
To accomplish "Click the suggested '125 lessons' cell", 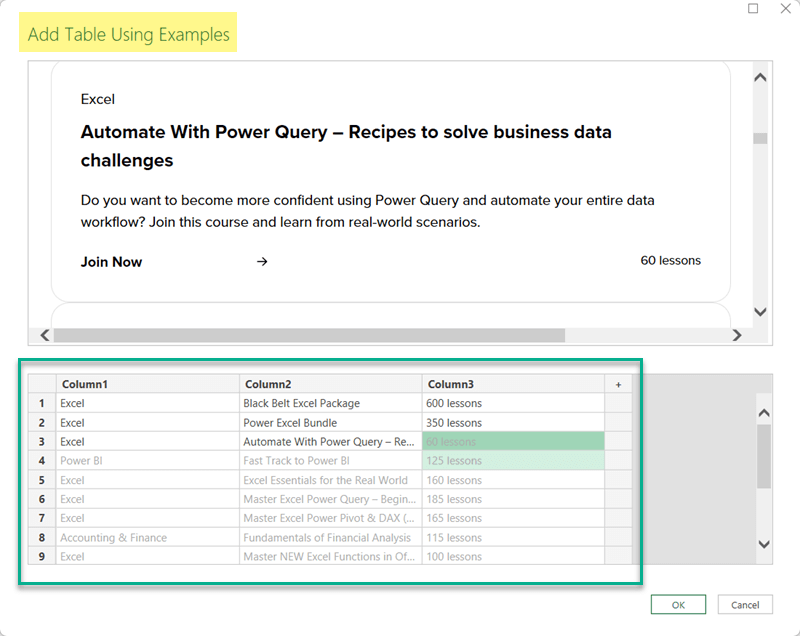I will (x=513, y=461).
